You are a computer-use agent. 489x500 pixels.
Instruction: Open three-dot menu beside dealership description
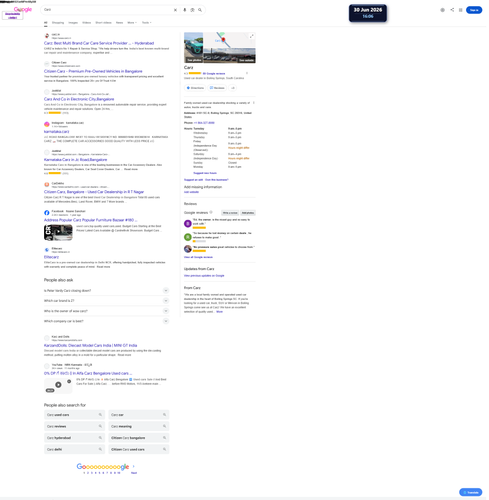(x=254, y=103)
